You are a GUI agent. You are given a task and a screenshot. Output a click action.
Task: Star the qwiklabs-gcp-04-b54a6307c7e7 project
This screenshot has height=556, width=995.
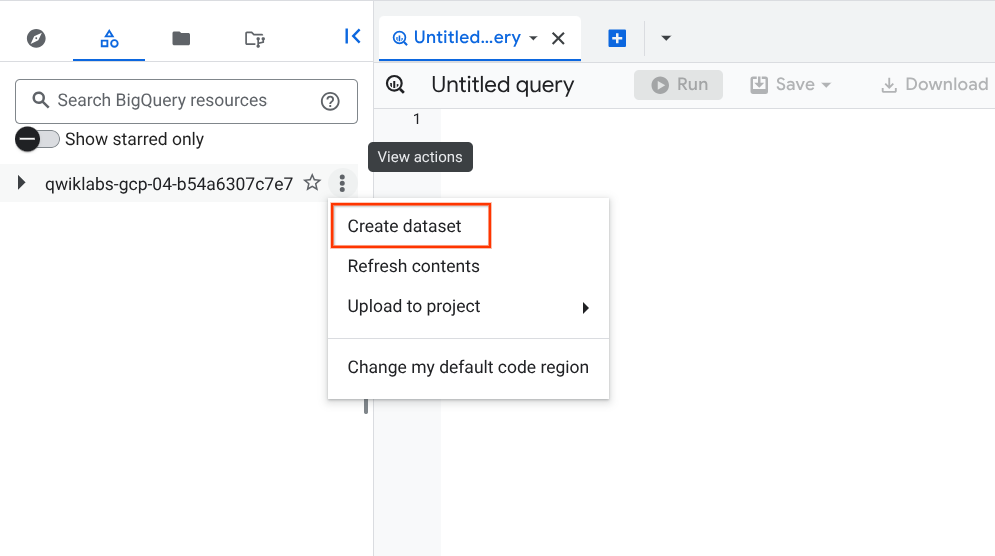[x=312, y=183]
